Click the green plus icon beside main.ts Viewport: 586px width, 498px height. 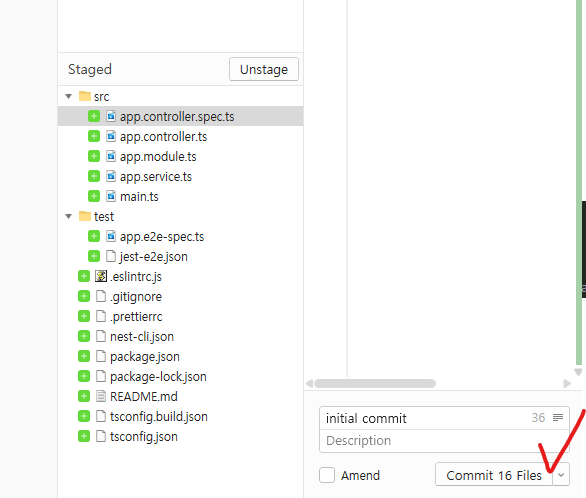point(94,196)
